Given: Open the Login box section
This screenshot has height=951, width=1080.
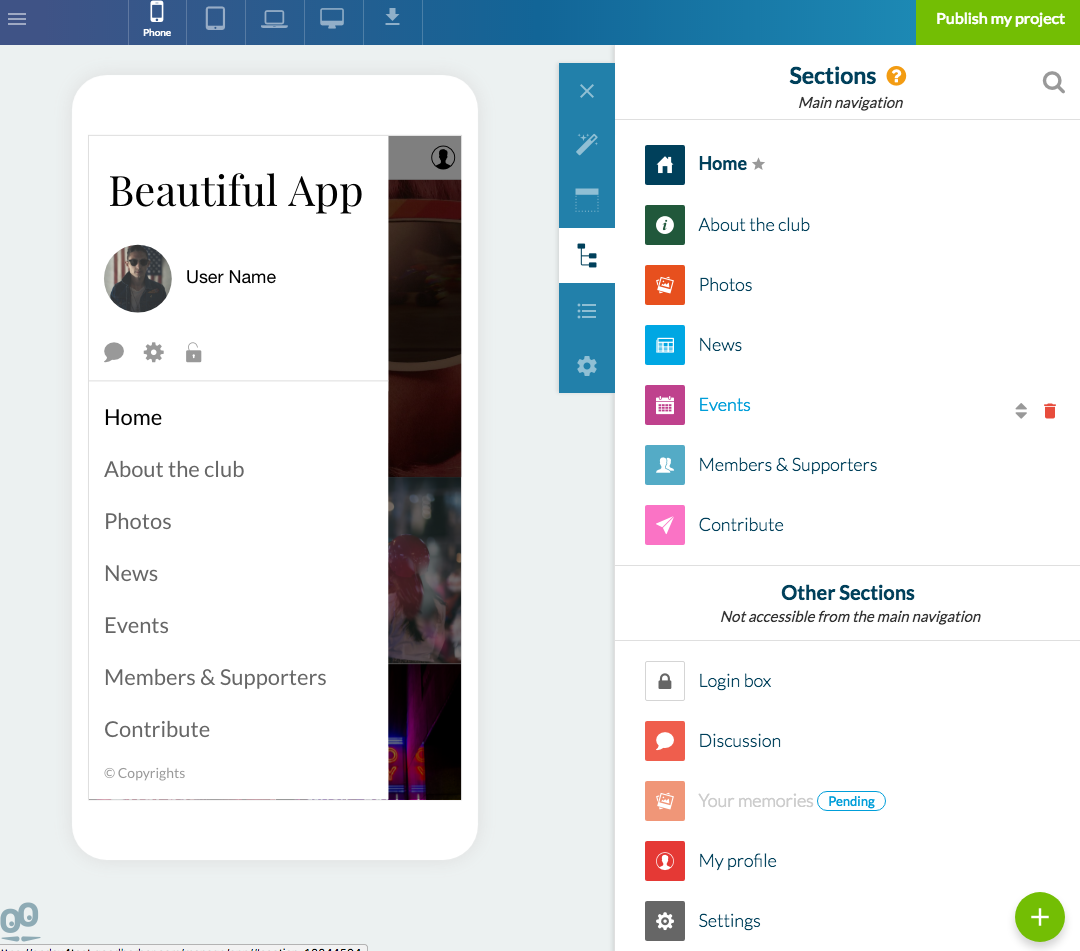Looking at the screenshot, I should (734, 681).
